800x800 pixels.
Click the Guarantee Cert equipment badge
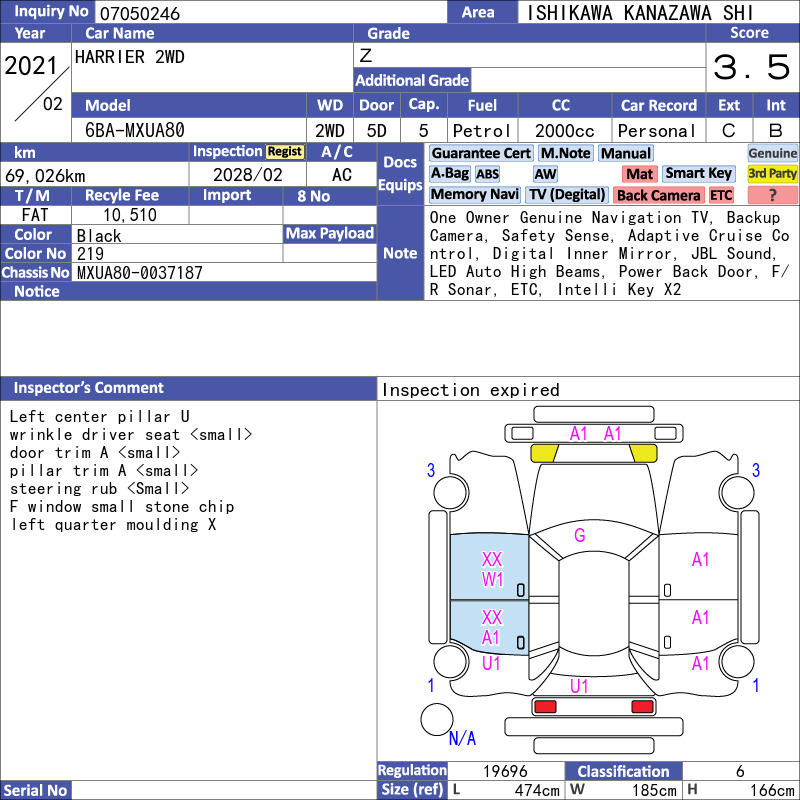pyautogui.click(x=481, y=153)
